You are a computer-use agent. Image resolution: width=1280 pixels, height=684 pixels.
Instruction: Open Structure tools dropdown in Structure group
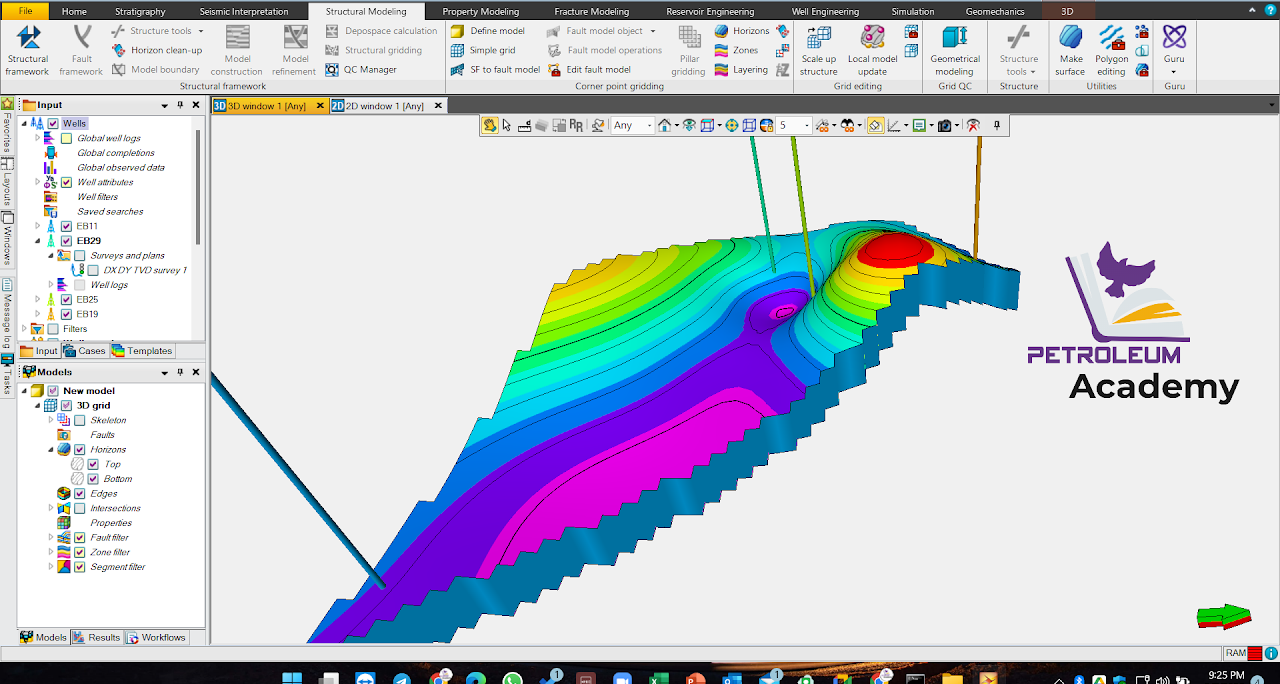click(x=1018, y=50)
